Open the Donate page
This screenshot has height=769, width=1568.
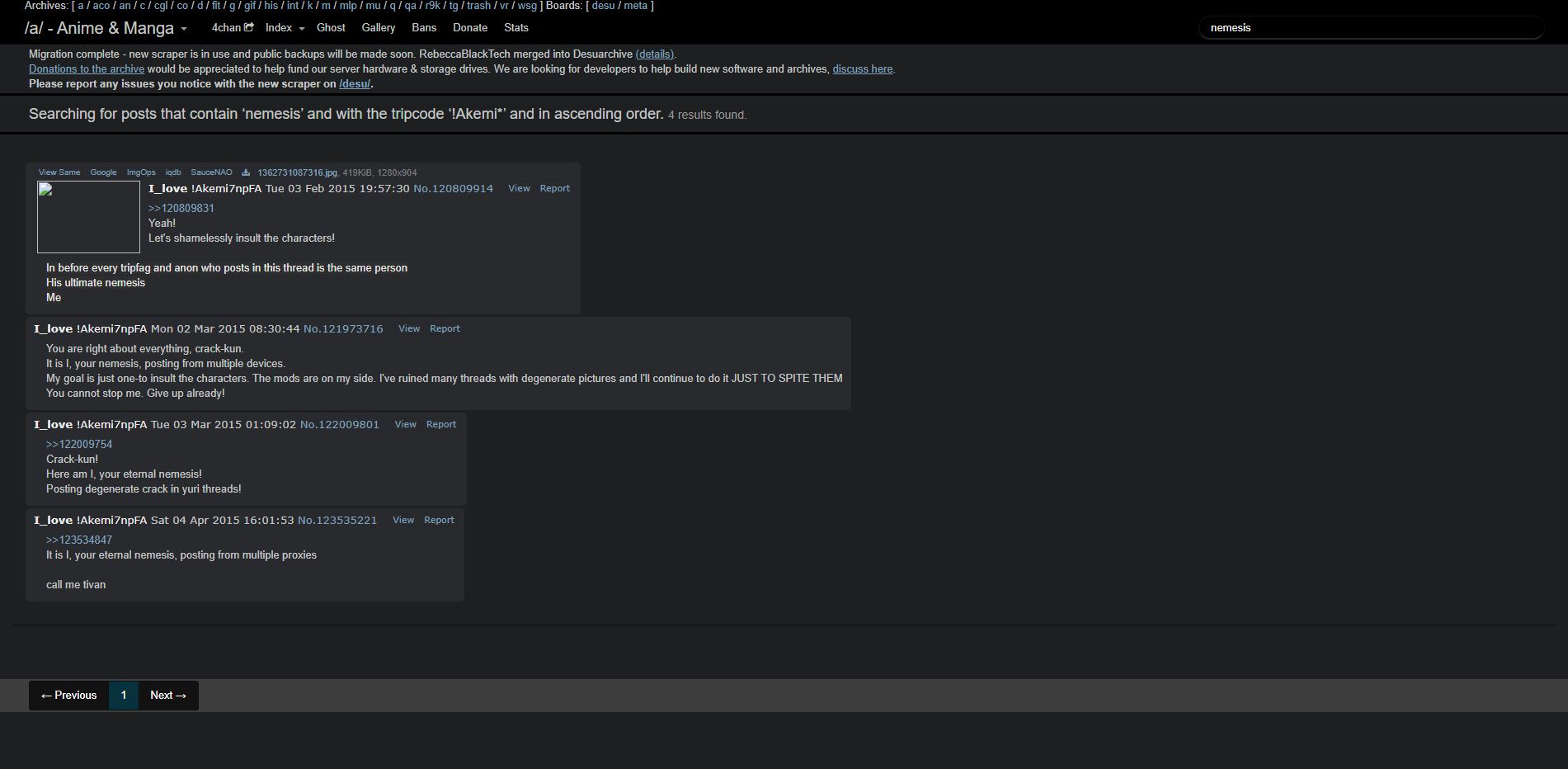tap(470, 28)
